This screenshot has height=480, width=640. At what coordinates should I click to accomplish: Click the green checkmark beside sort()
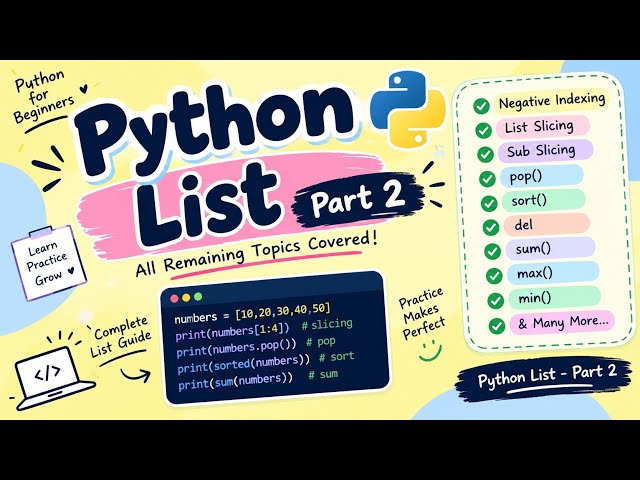coord(489,203)
